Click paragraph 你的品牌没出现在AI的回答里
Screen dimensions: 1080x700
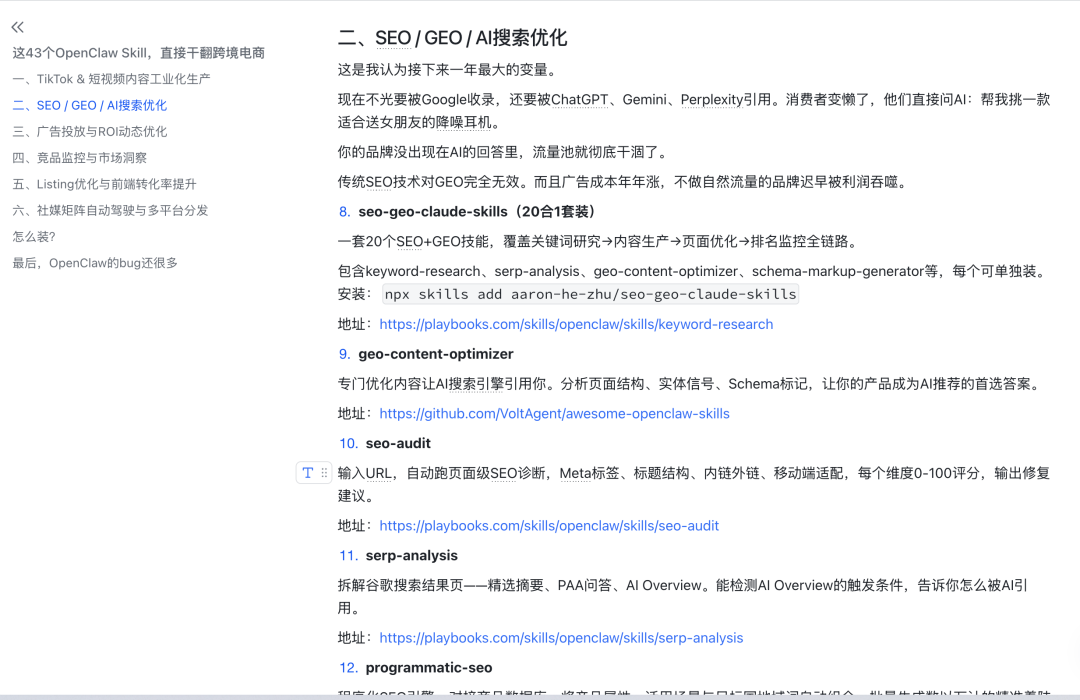tap(502, 152)
